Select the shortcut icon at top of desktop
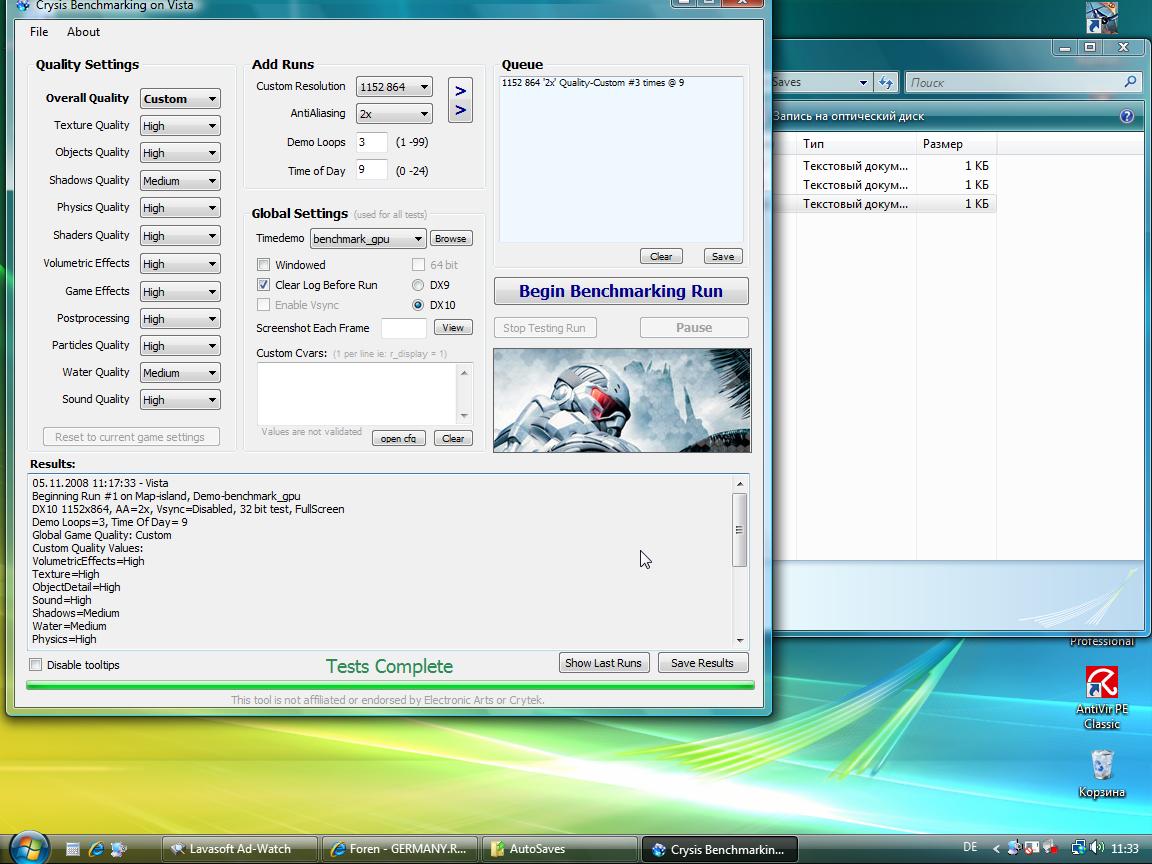The height and width of the screenshot is (864, 1152). [1101, 17]
